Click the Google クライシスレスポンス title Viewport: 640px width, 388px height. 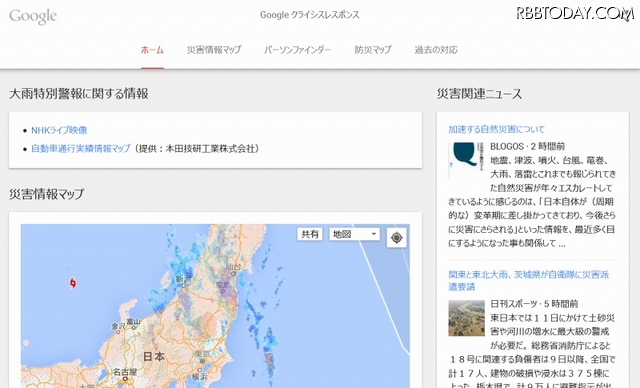click(x=310, y=15)
